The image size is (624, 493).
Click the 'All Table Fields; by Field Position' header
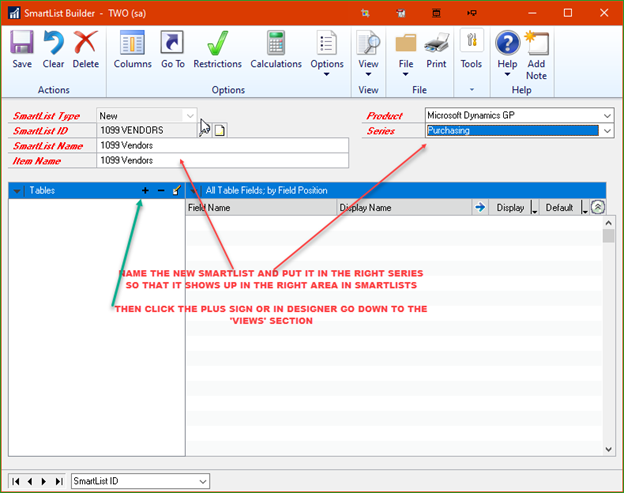pyautogui.click(x=266, y=191)
